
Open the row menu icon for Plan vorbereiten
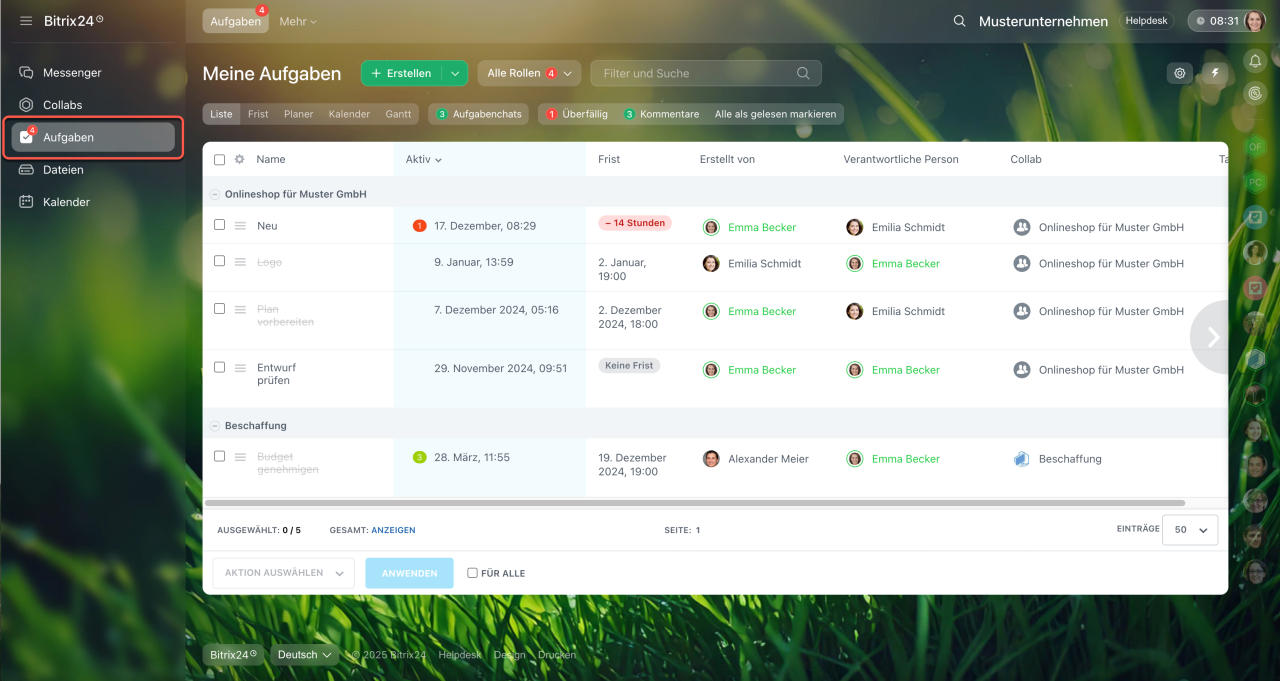(x=240, y=310)
